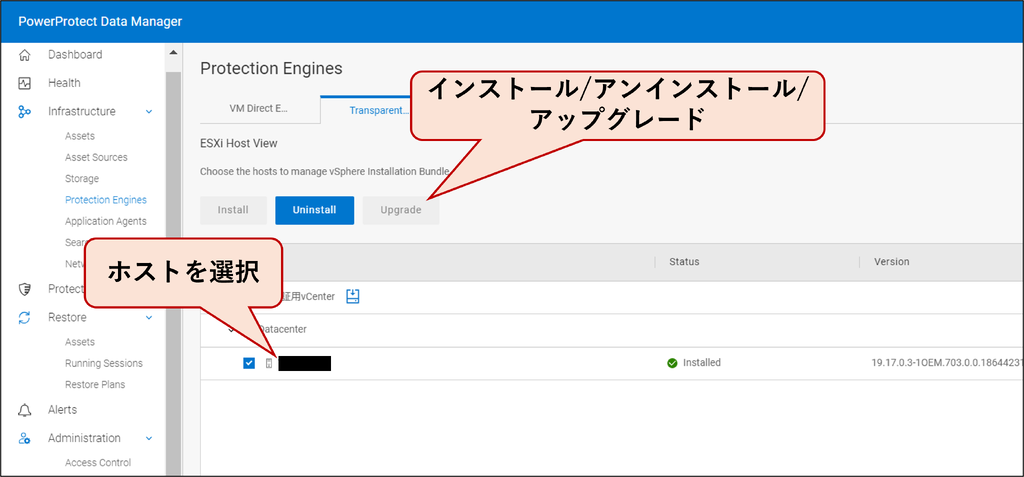Click the Infrastructure nodes icon

[24, 112]
